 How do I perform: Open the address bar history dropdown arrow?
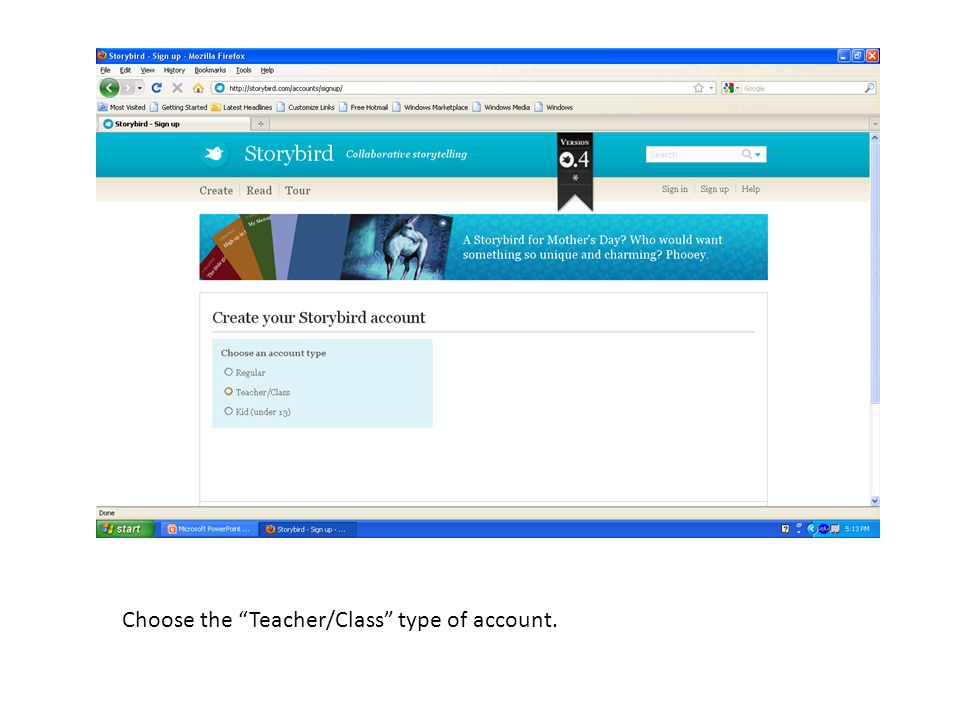tap(711, 88)
